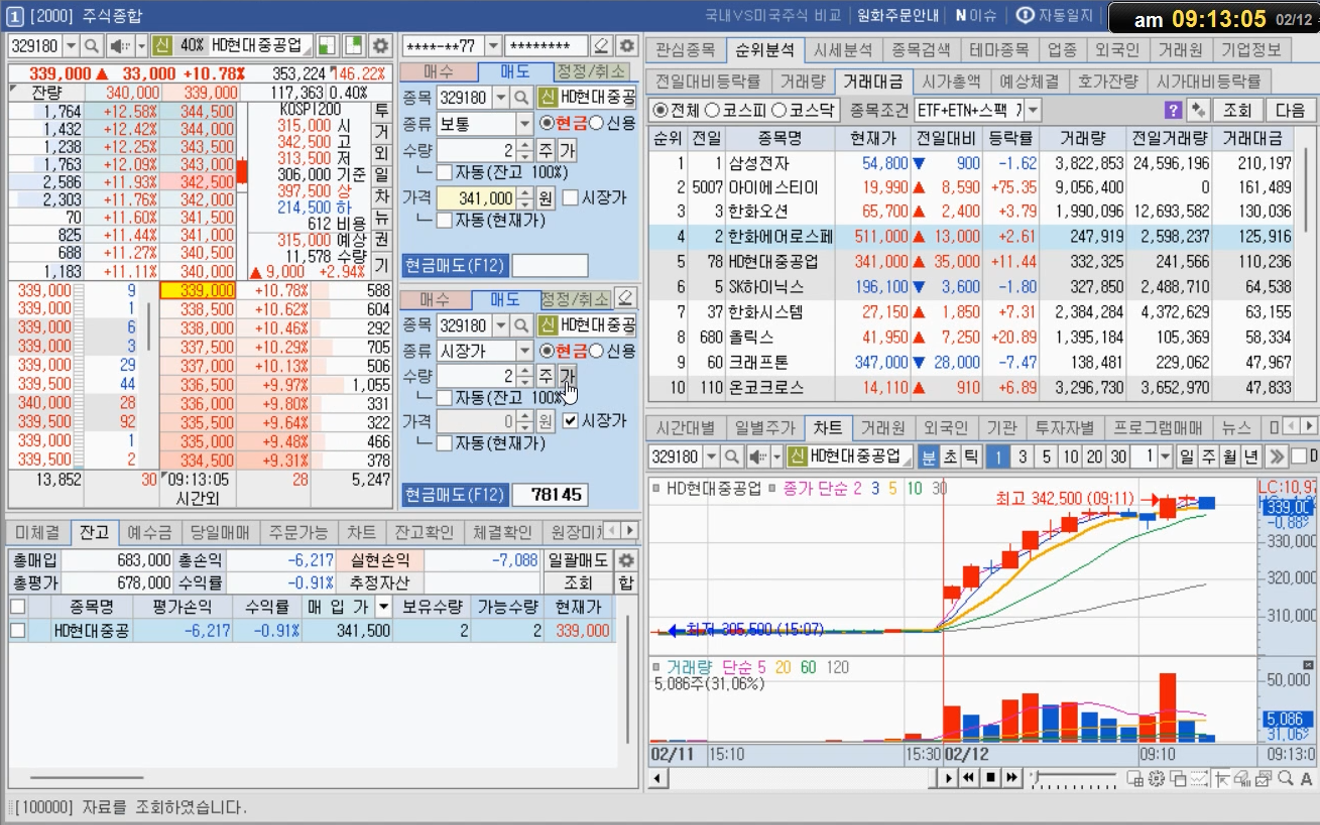Viewport: 1320px width, 825px height.
Task: Adjust the chart playback speed slider
Action: tap(1075, 778)
